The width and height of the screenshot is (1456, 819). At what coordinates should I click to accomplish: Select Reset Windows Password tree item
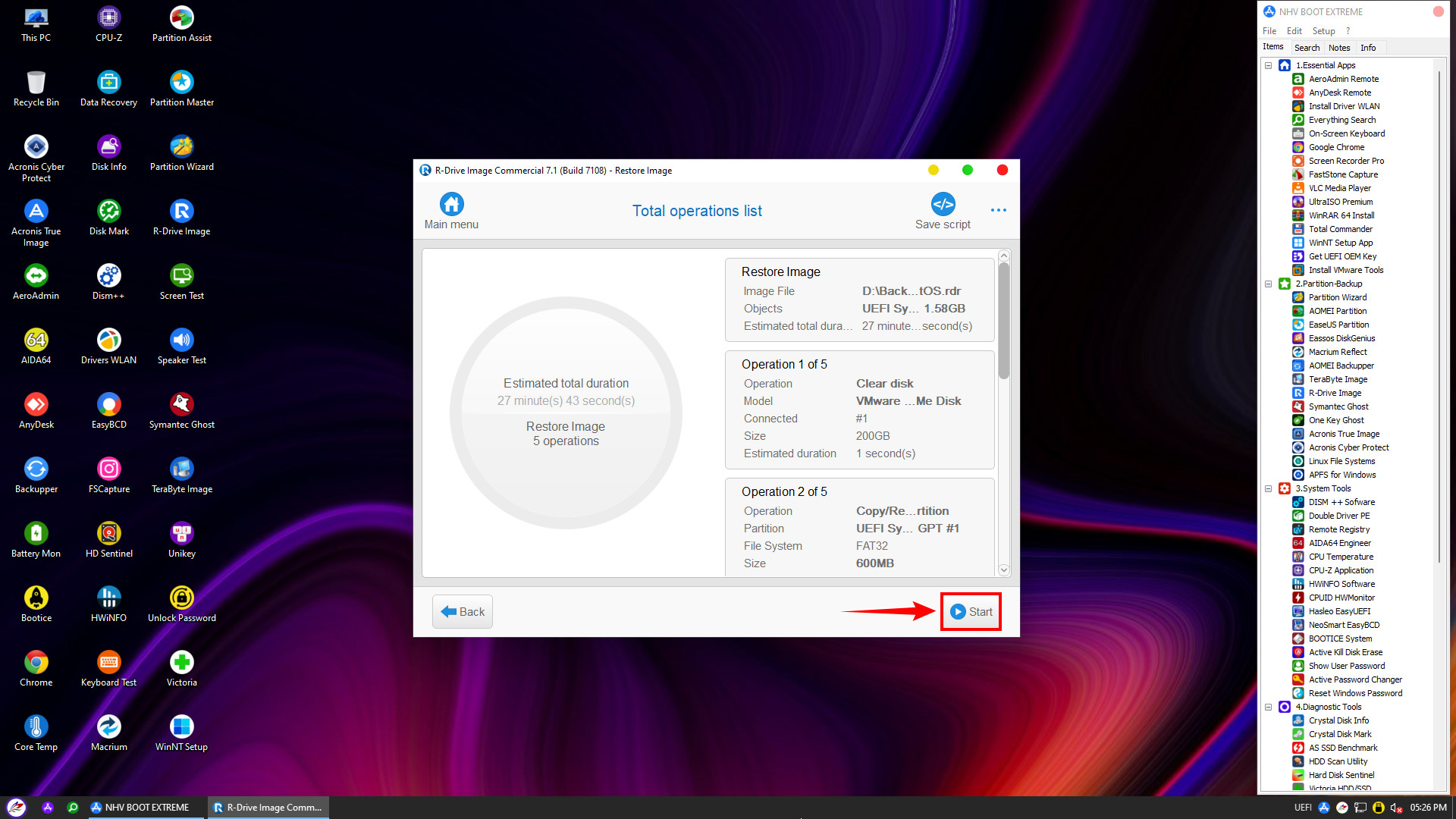pyautogui.click(x=1355, y=693)
